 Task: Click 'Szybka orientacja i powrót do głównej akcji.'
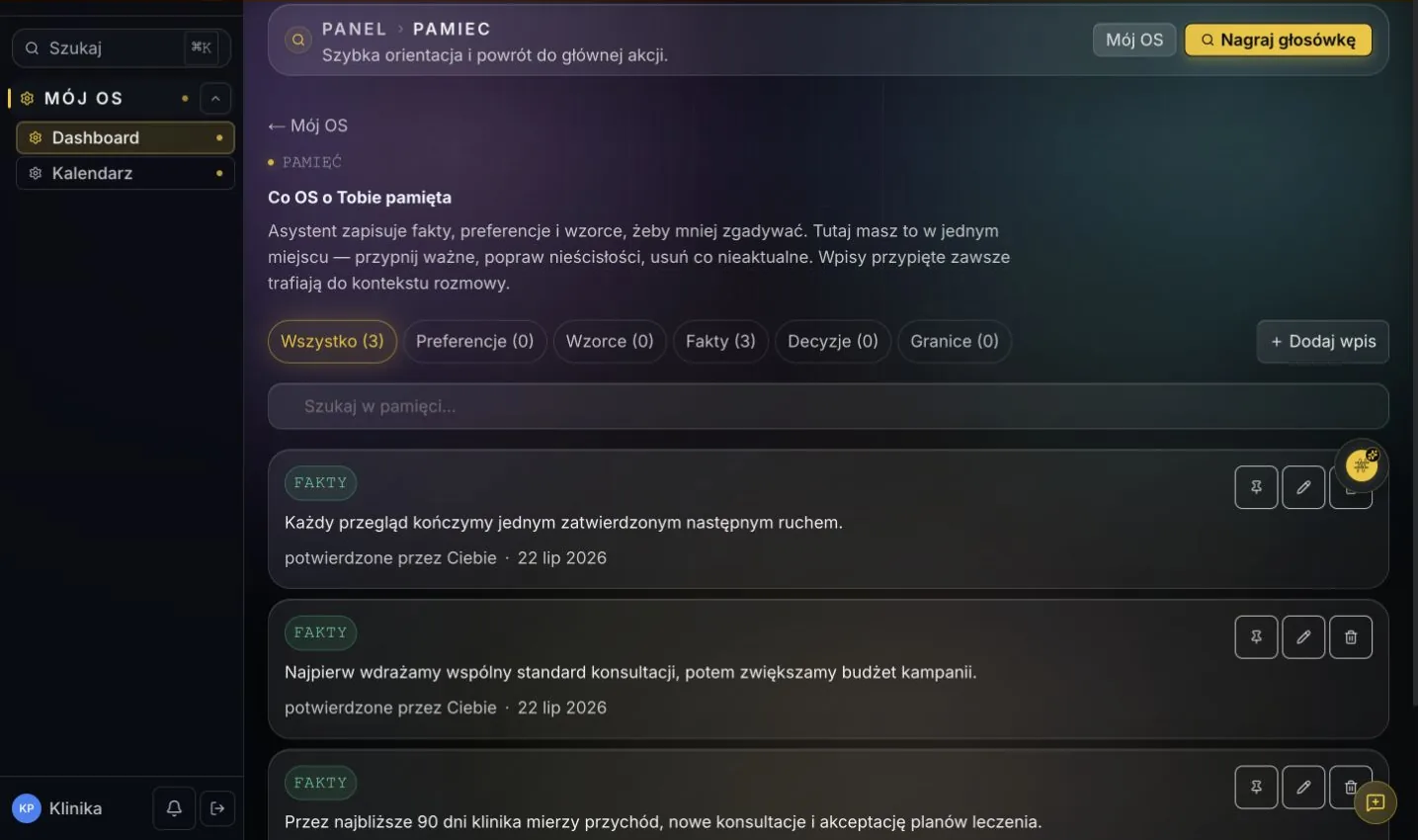click(495, 55)
